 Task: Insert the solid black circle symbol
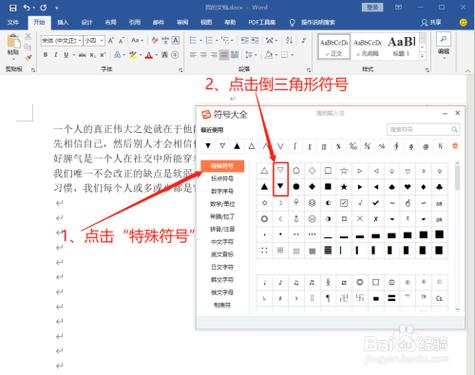(x=296, y=187)
